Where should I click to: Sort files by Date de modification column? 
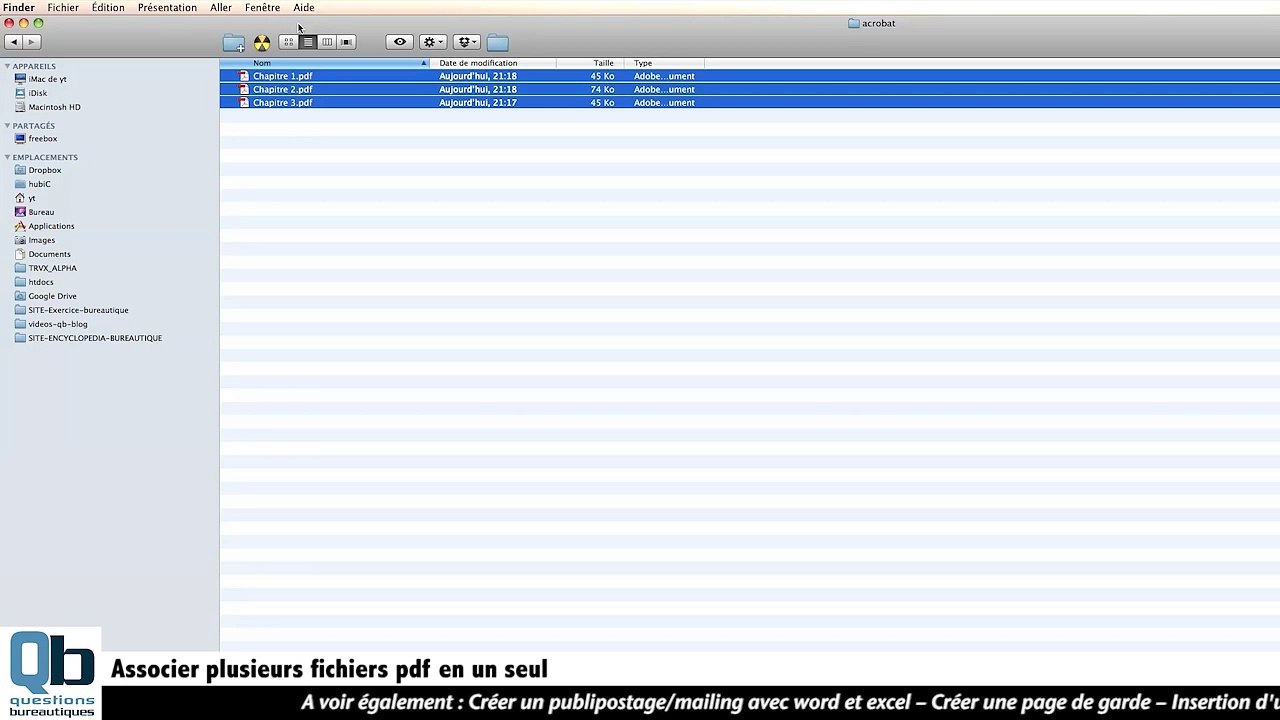coord(478,63)
